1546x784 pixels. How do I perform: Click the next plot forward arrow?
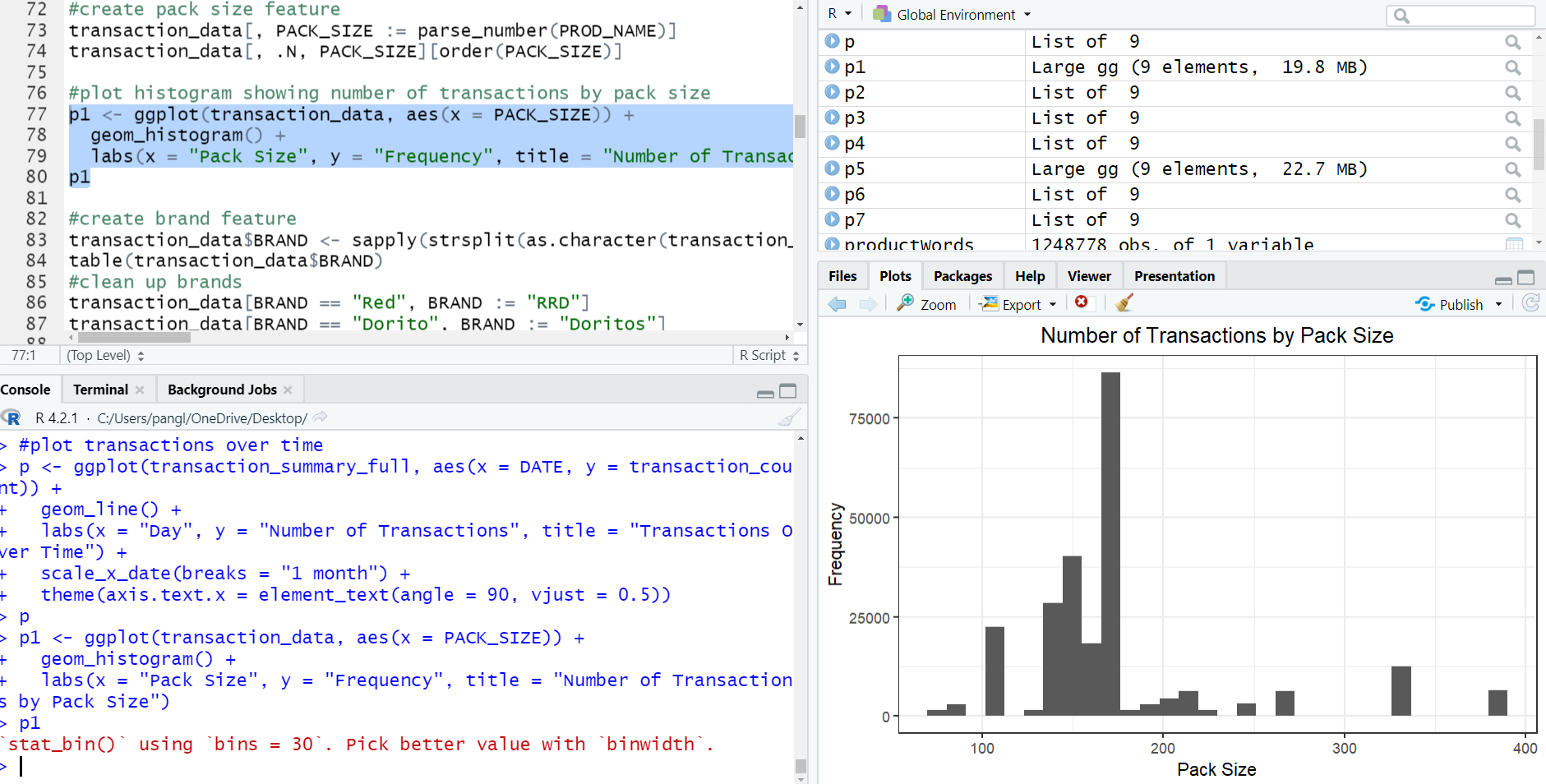click(868, 304)
